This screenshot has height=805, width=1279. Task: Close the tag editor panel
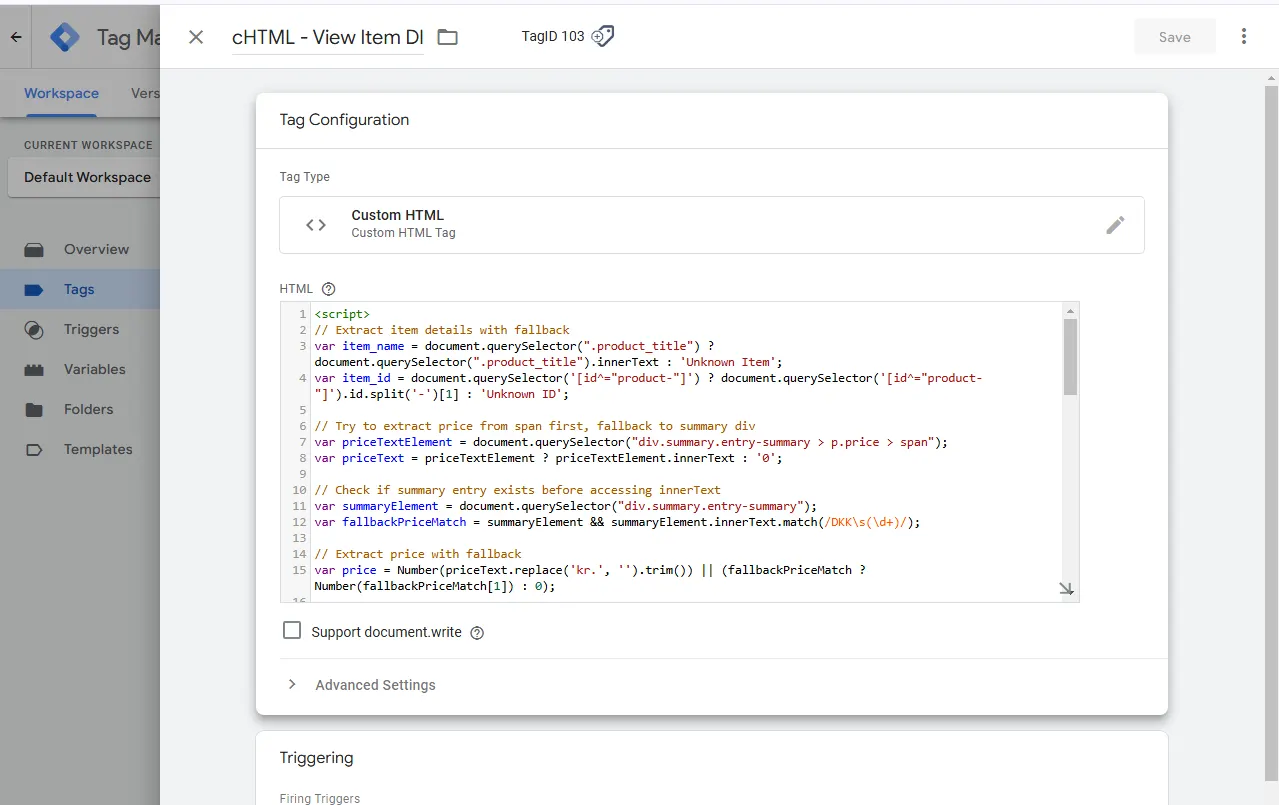tap(196, 37)
